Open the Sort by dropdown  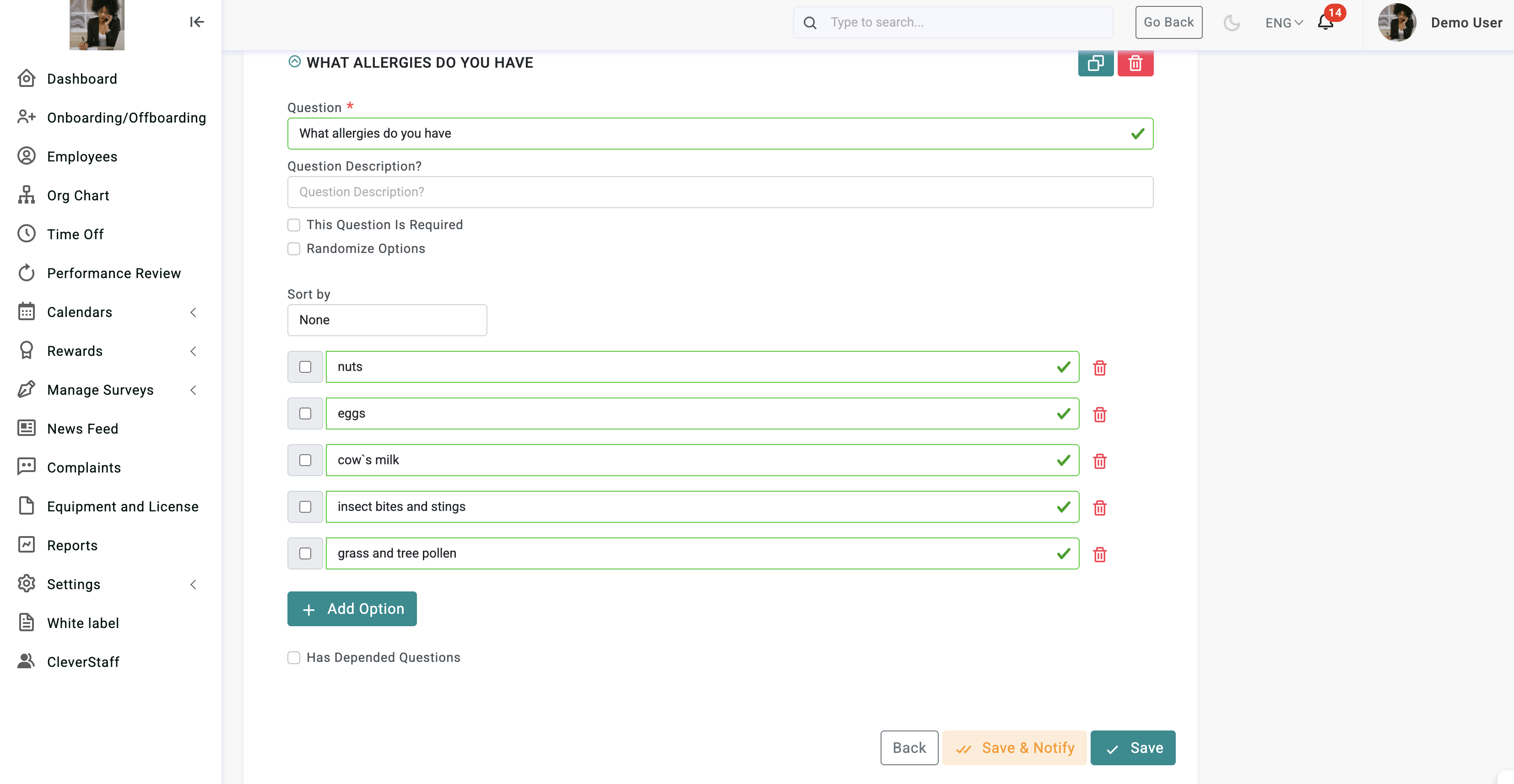[x=387, y=320]
